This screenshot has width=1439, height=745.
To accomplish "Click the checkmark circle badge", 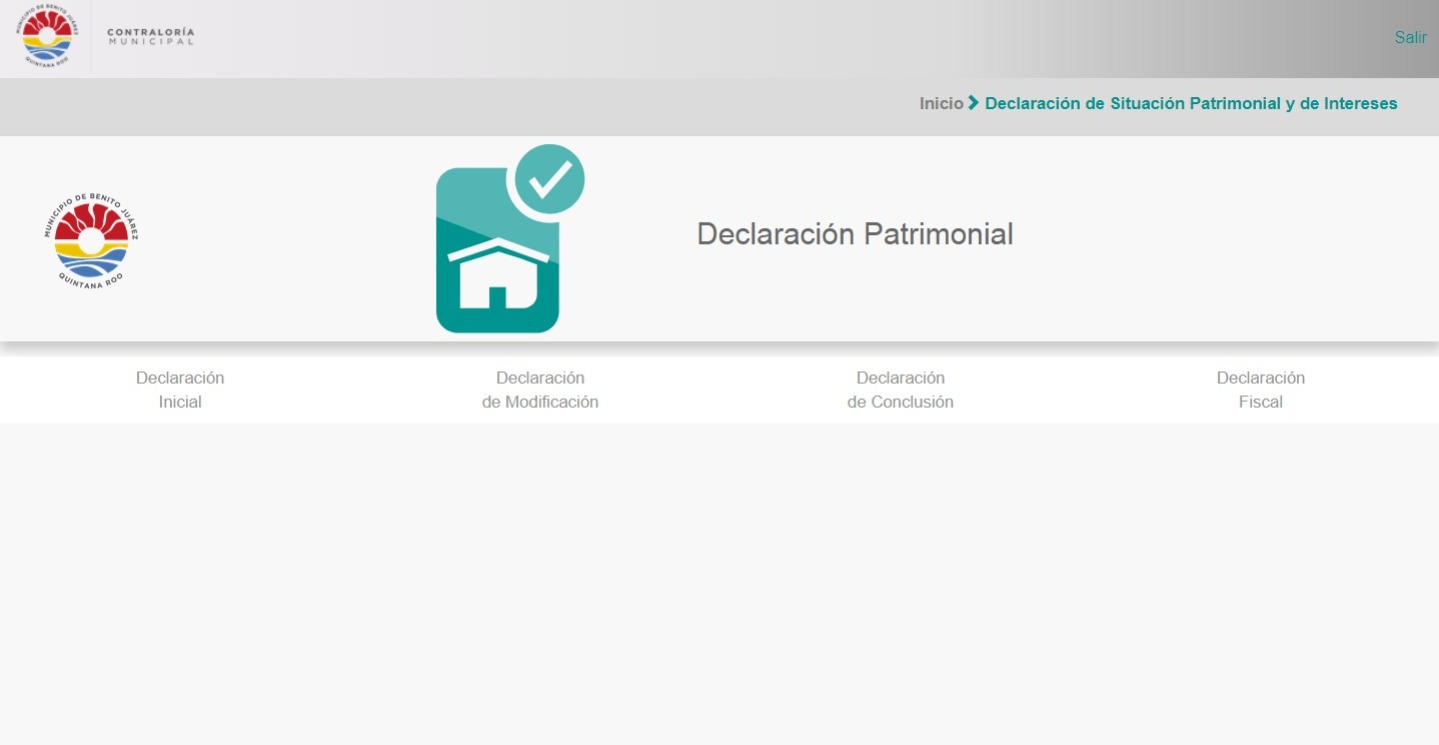I will (x=548, y=179).
